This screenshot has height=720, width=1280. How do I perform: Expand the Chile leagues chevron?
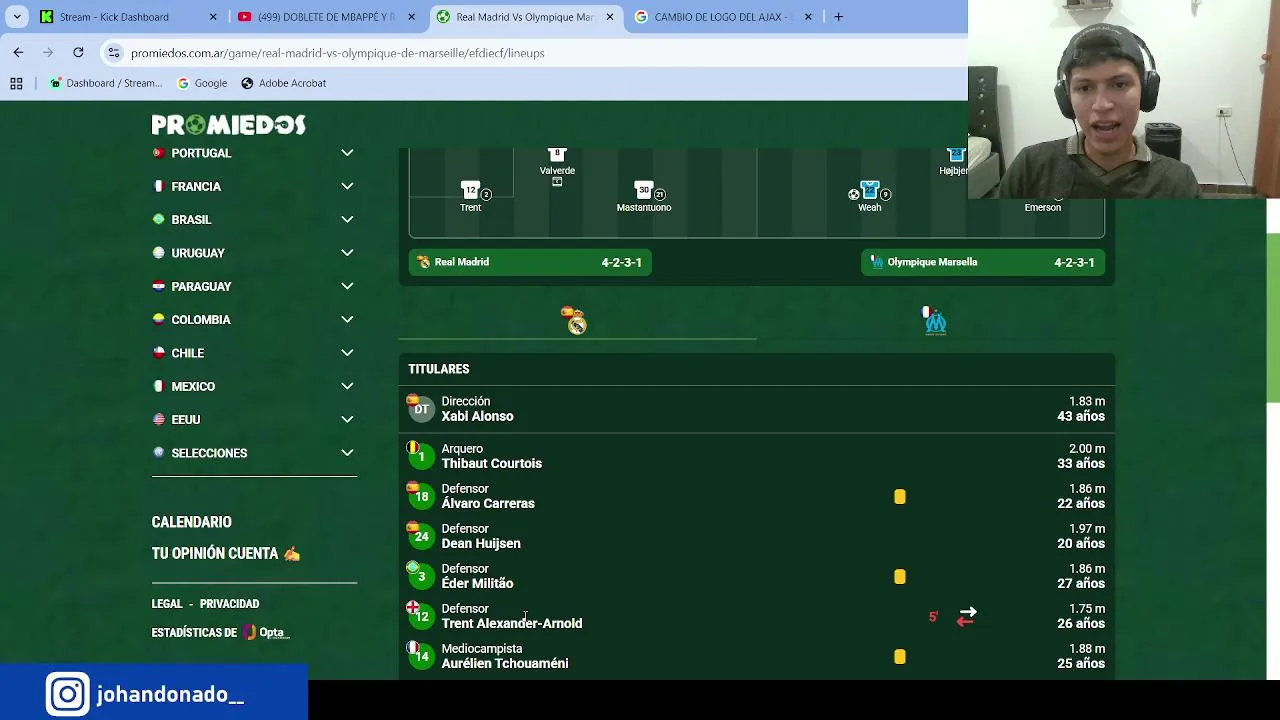coord(347,353)
